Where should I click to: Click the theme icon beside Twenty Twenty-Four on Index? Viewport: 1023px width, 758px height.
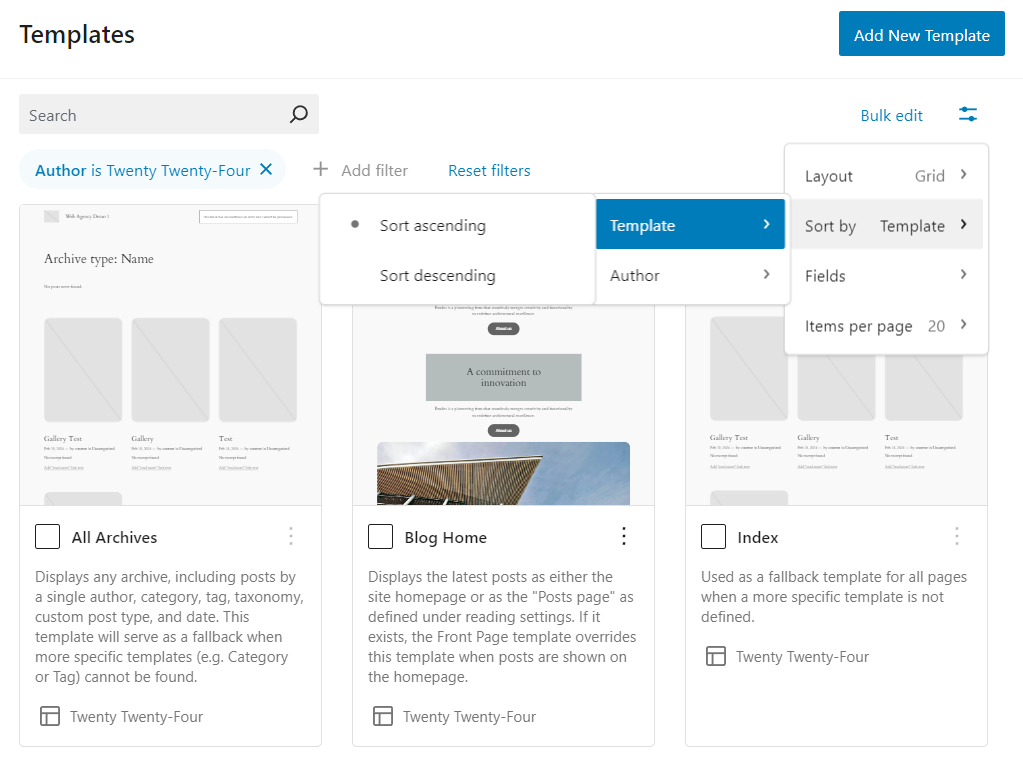tap(714, 656)
